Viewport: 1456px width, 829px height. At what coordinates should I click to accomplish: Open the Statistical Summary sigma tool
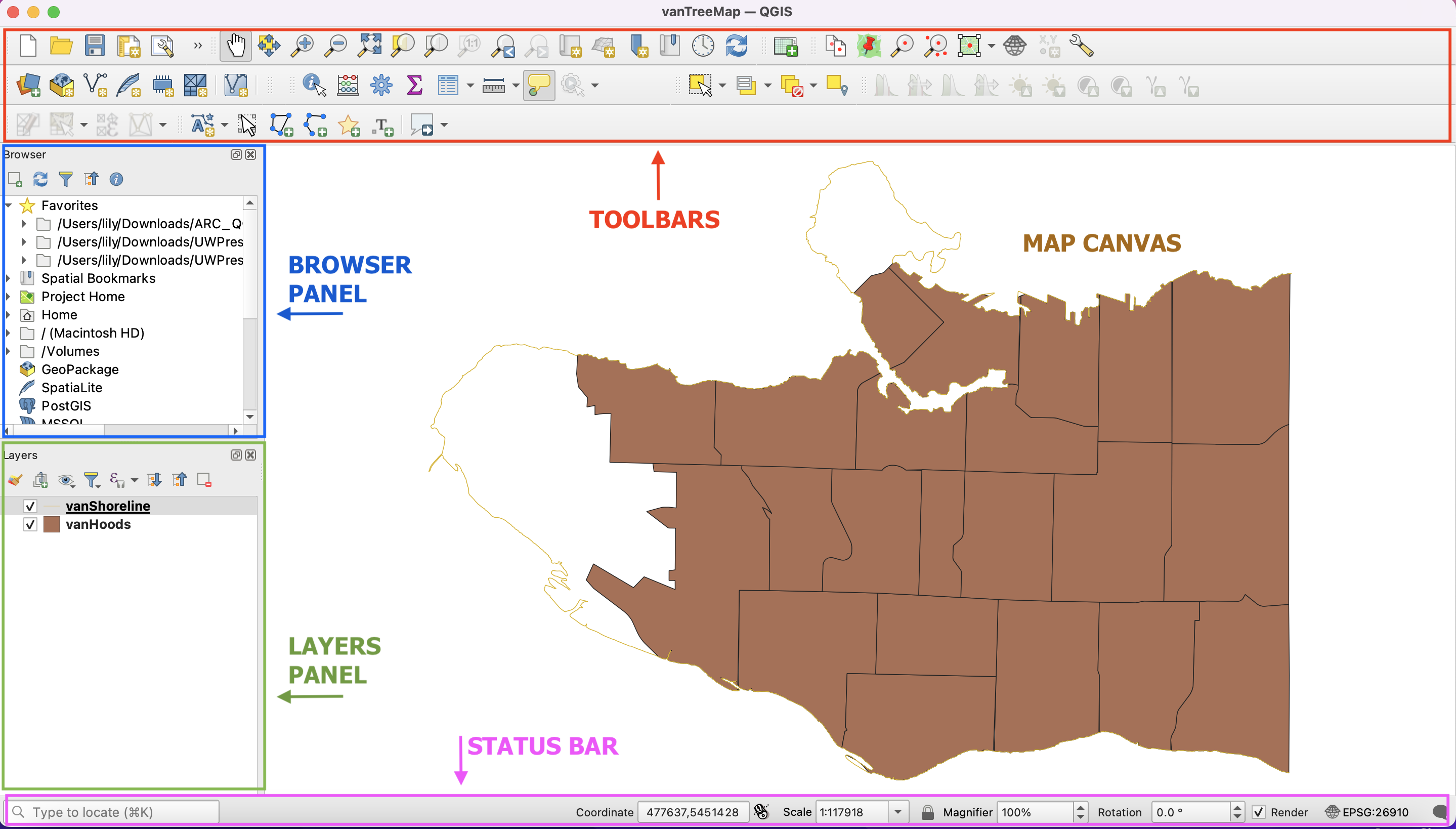pos(414,86)
